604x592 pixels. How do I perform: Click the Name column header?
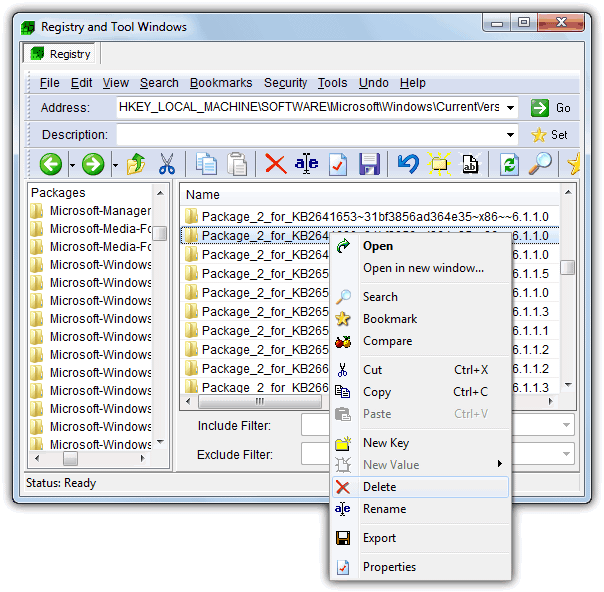click(370, 195)
